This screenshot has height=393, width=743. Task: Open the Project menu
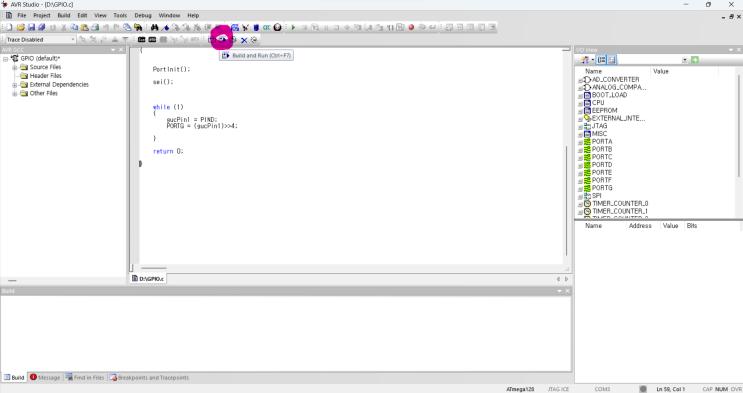pyautogui.click(x=42, y=16)
